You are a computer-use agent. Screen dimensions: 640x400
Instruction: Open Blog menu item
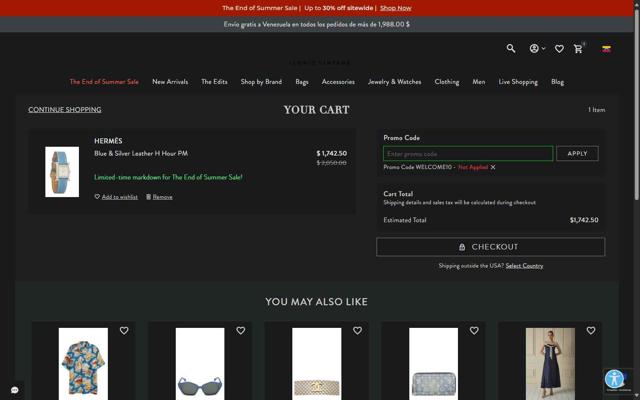[557, 82]
